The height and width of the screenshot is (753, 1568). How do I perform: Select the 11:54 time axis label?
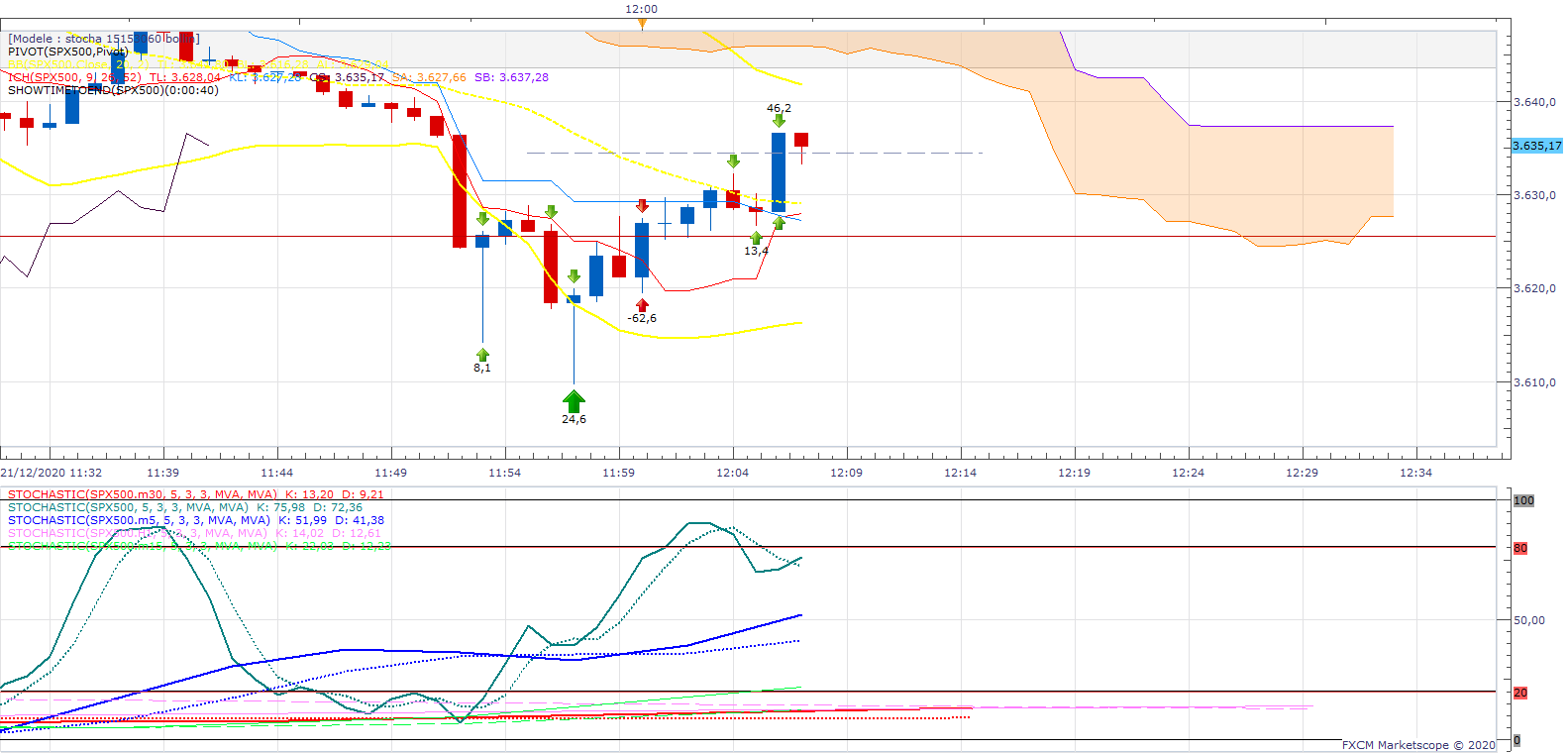pyautogui.click(x=505, y=473)
